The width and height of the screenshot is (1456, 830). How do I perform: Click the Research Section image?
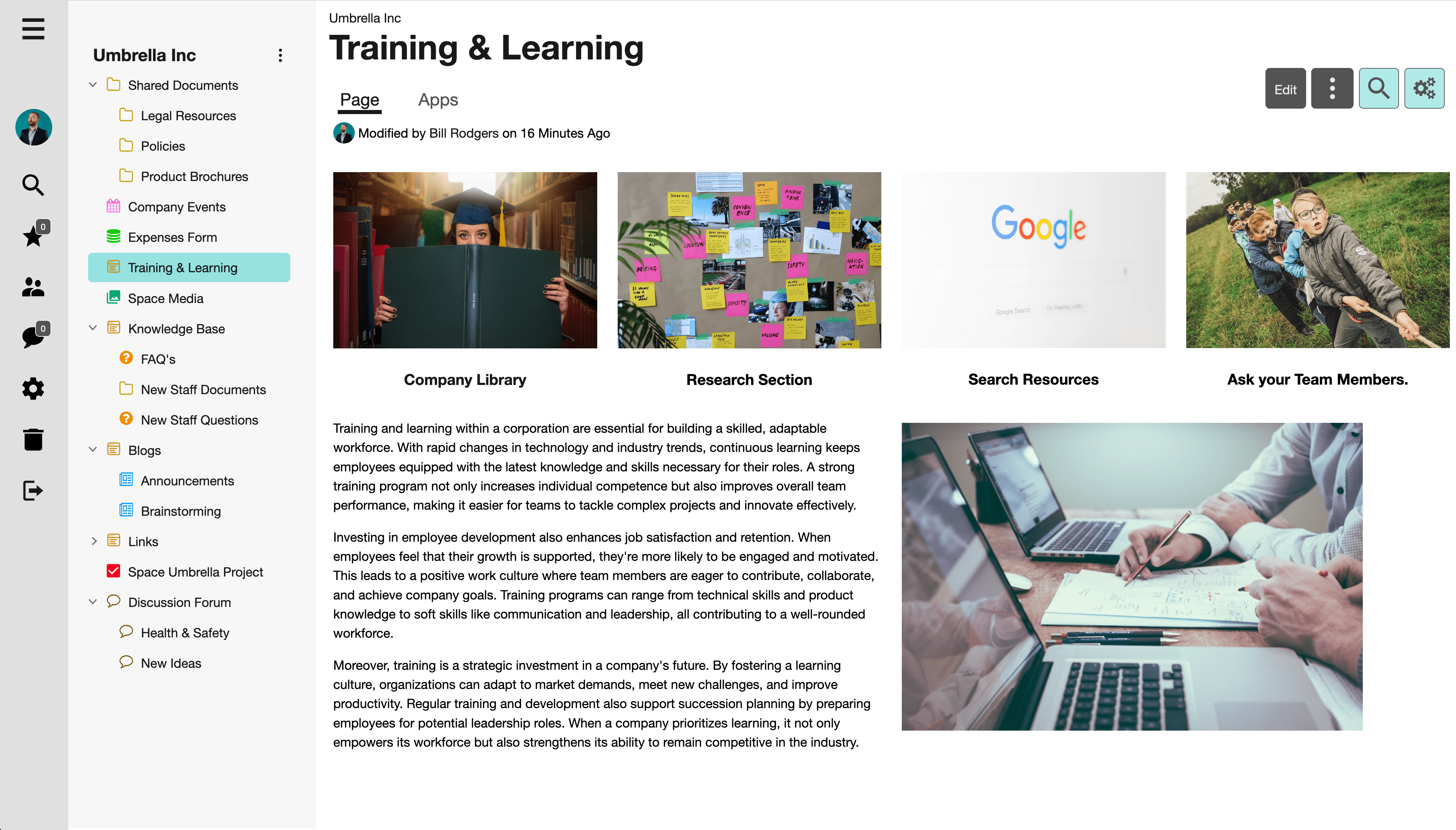(x=749, y=260)
